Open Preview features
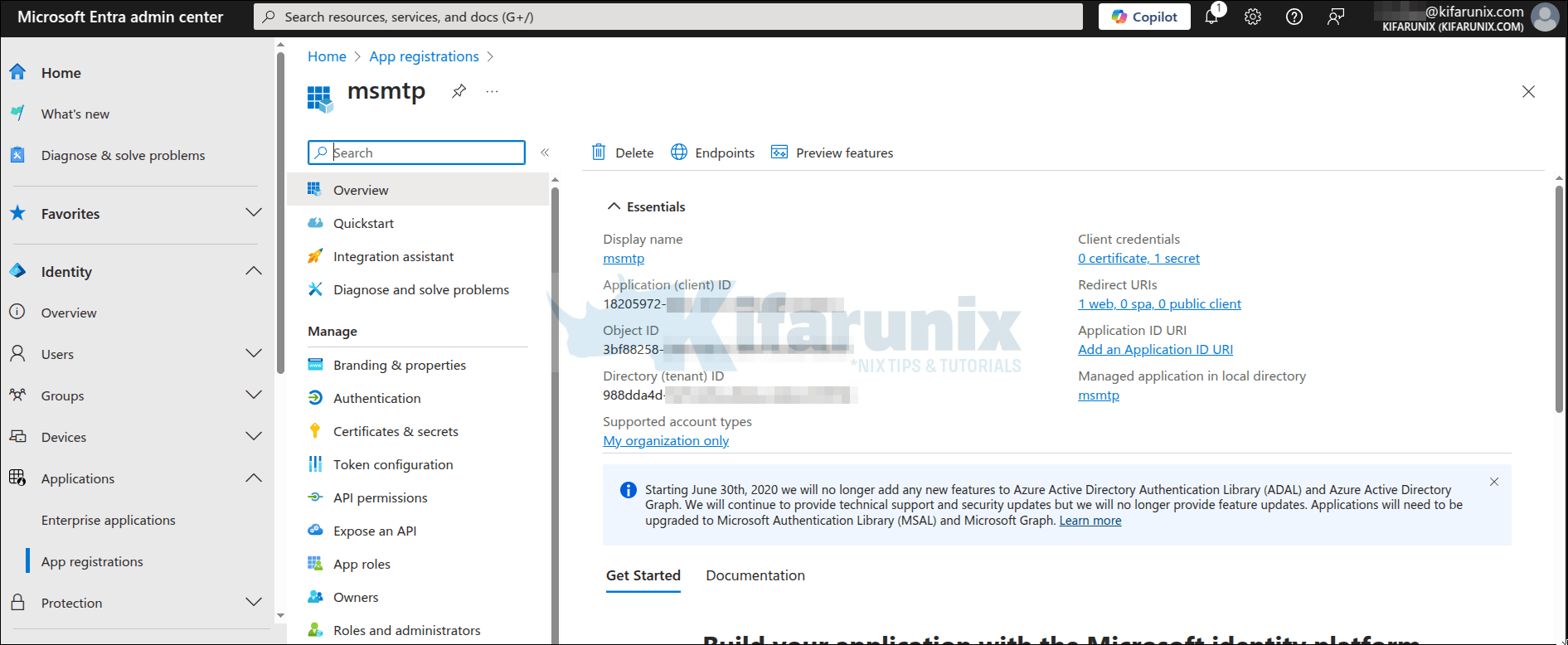1568x645 pixels. point(833,153)
